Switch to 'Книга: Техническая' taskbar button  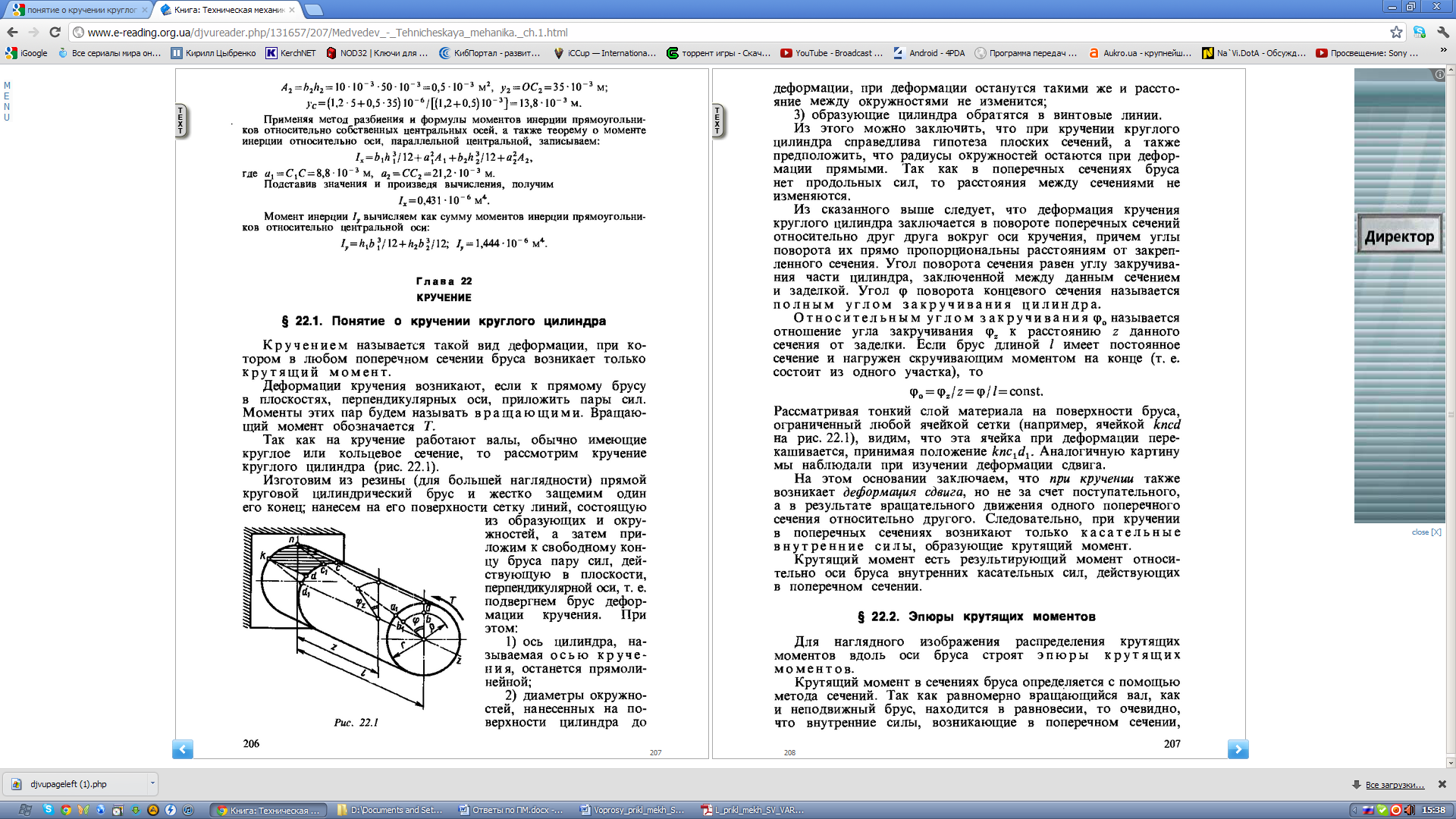point(268,810)
